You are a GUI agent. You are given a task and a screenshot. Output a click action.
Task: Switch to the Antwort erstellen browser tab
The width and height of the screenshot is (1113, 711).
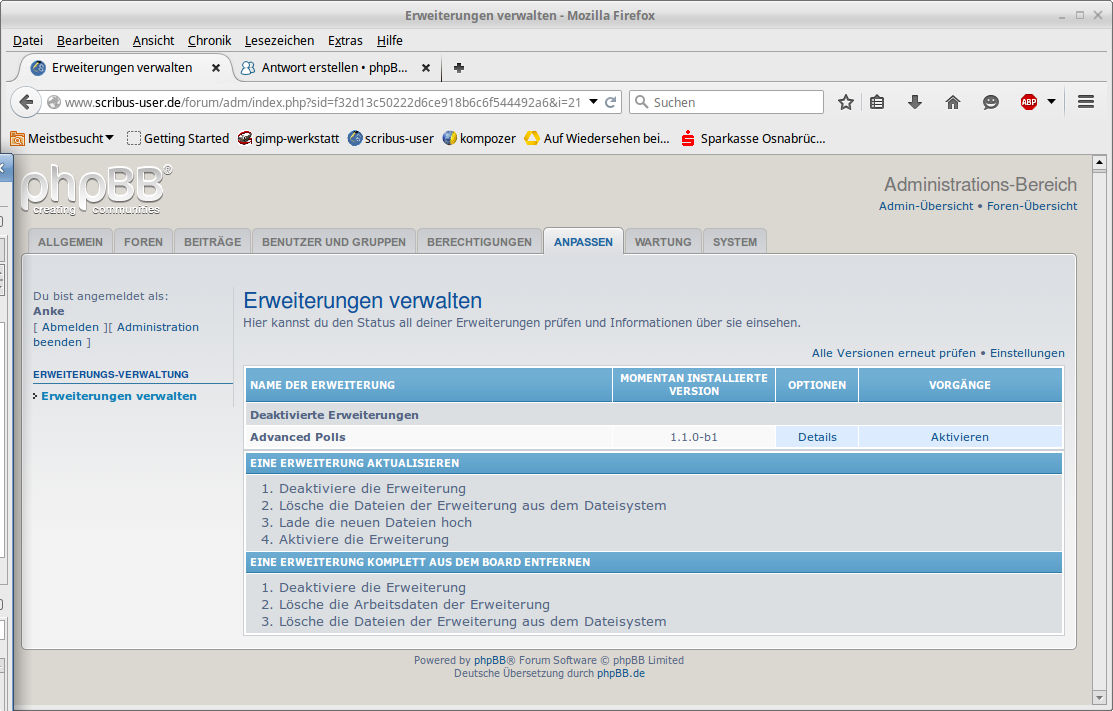click(334, 68)
